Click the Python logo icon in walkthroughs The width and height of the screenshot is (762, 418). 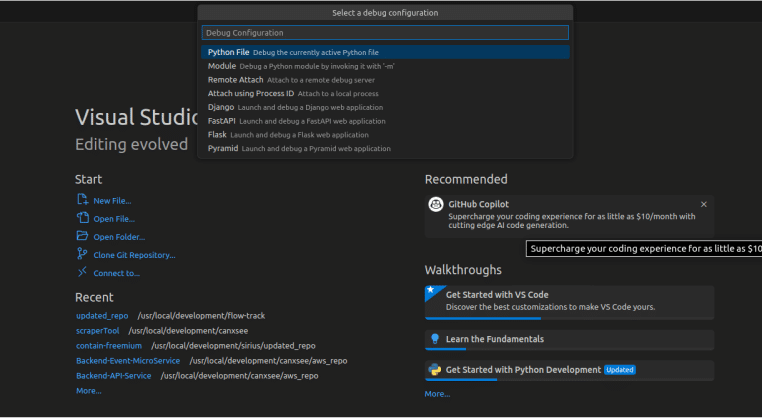pyautogui.click(x=435, y=369)
